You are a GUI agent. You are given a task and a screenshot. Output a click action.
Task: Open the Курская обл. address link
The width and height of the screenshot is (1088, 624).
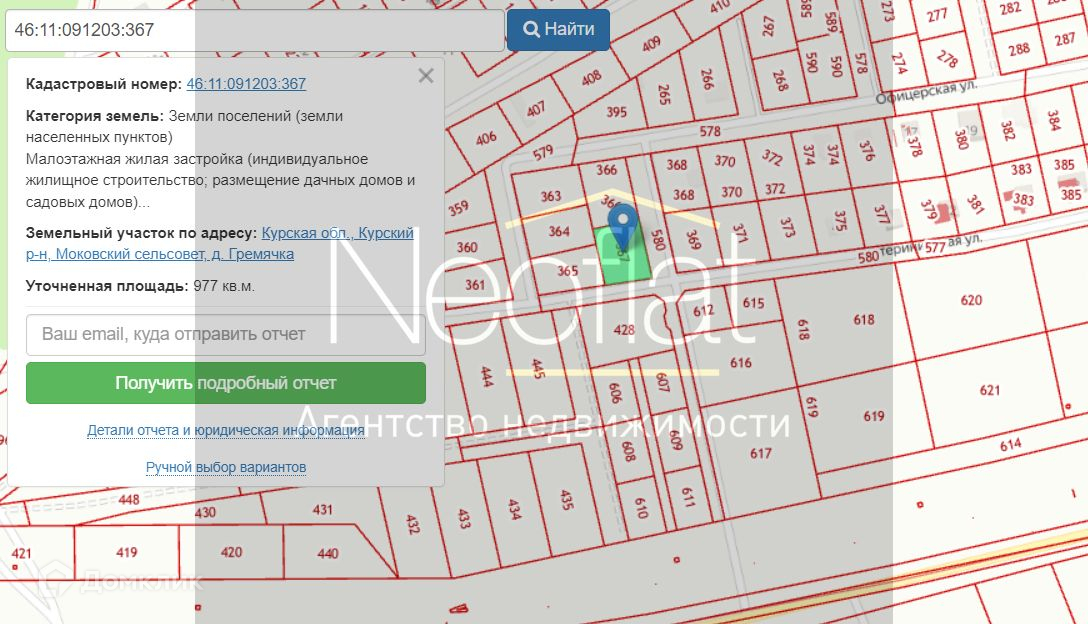(x=219, y=244)
